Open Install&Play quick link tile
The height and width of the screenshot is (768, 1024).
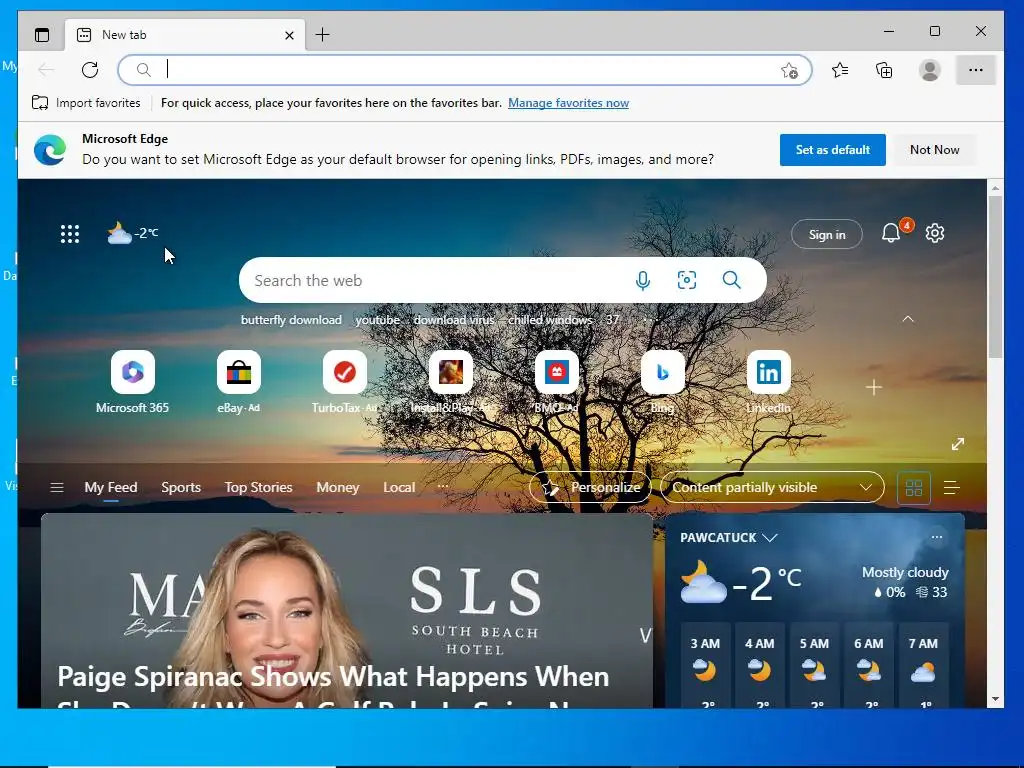click(x=451, y=382)
